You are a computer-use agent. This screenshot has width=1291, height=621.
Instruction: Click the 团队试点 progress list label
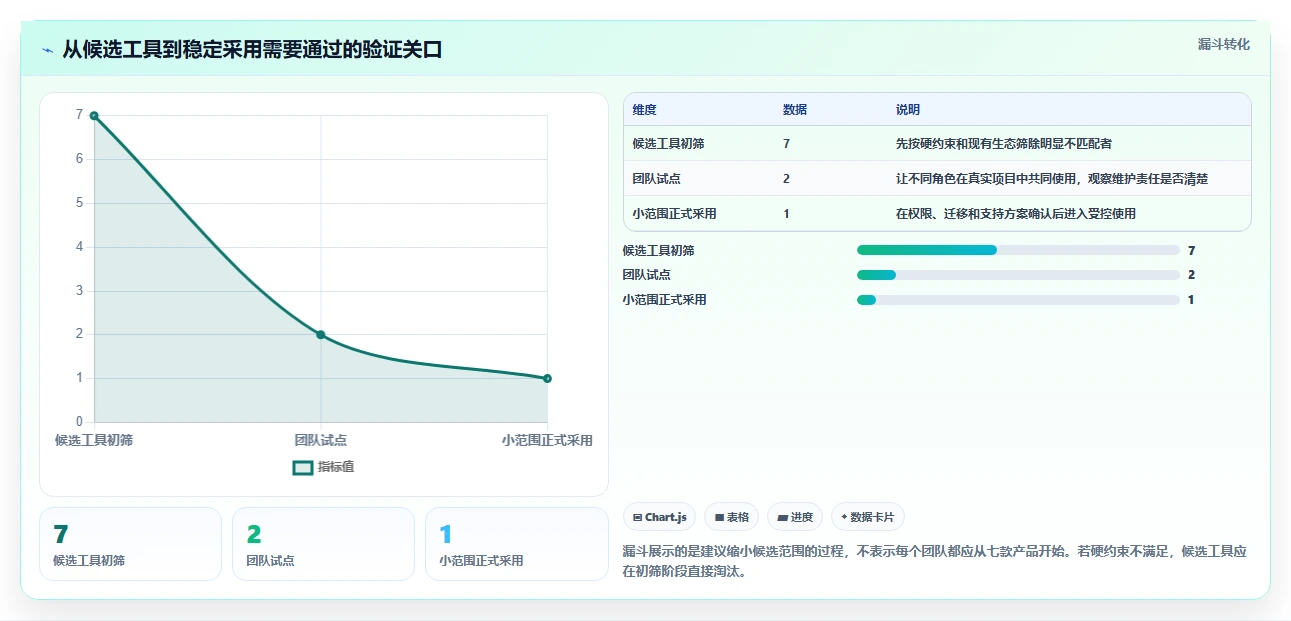pyautogui.click(x=646, y=275)
